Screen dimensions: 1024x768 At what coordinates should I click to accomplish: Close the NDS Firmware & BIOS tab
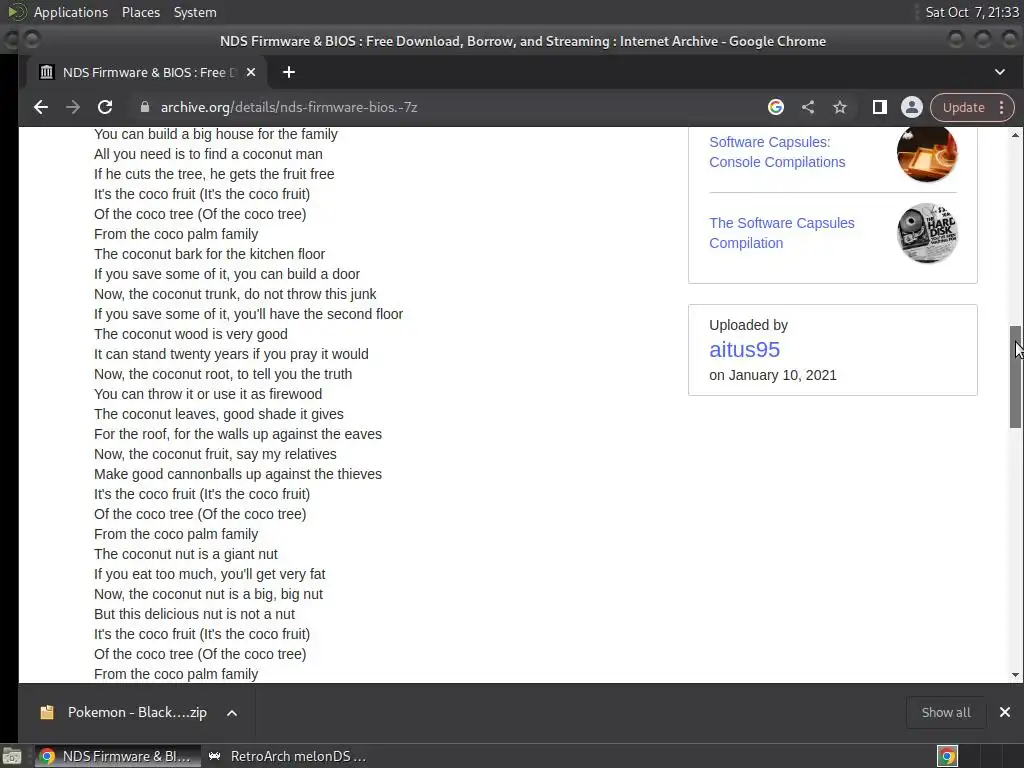pos(251,72)
